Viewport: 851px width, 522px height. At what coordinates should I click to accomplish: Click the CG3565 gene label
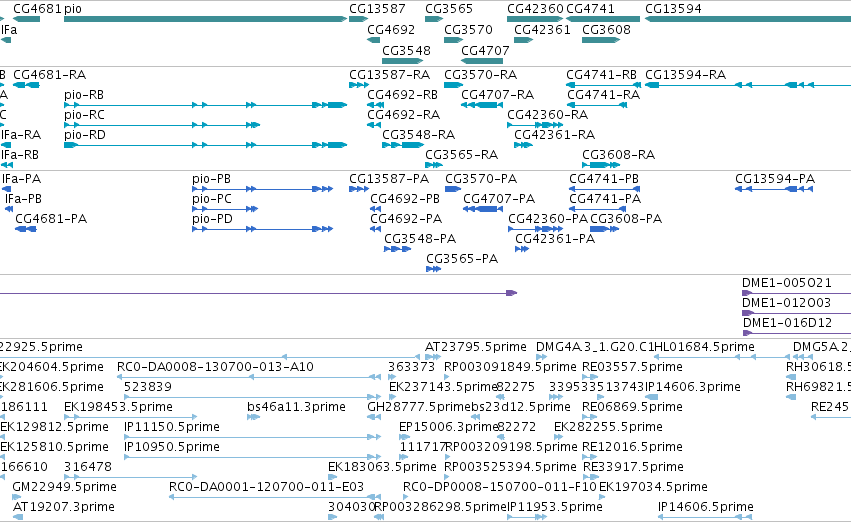coord(449,9)
